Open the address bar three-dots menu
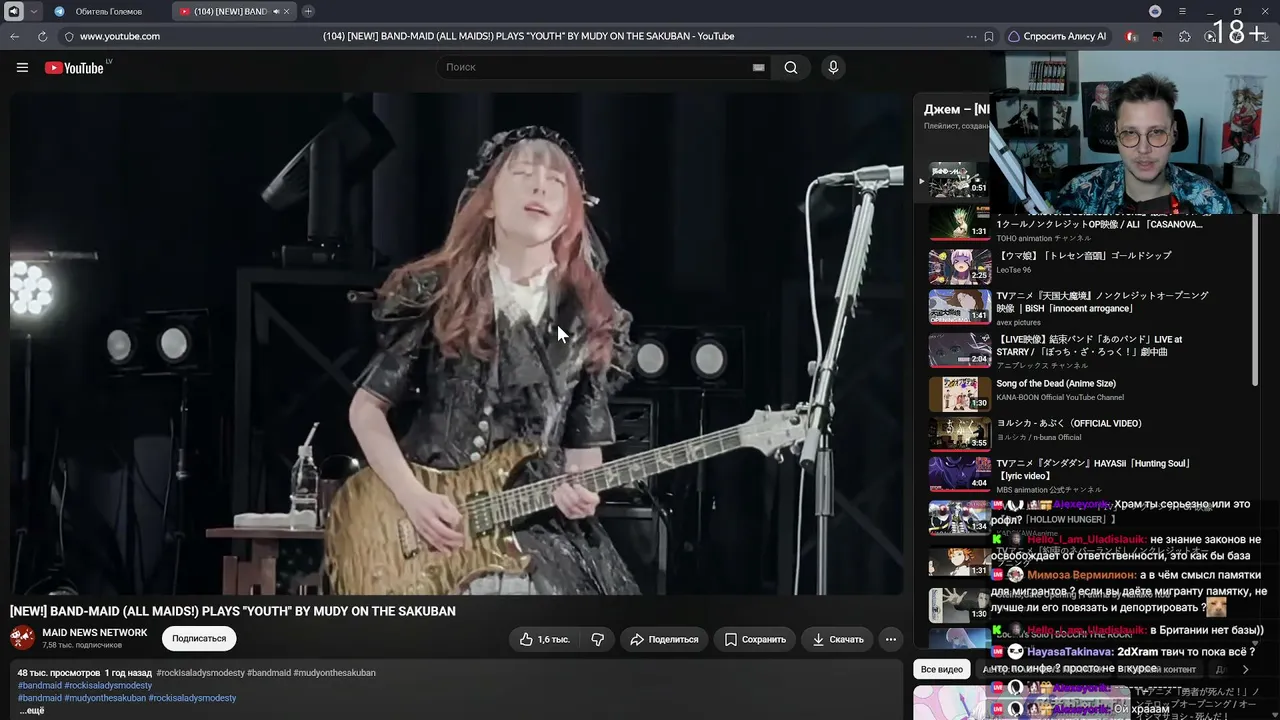Viewport: 1280px width, 720px height. [971, 36]
